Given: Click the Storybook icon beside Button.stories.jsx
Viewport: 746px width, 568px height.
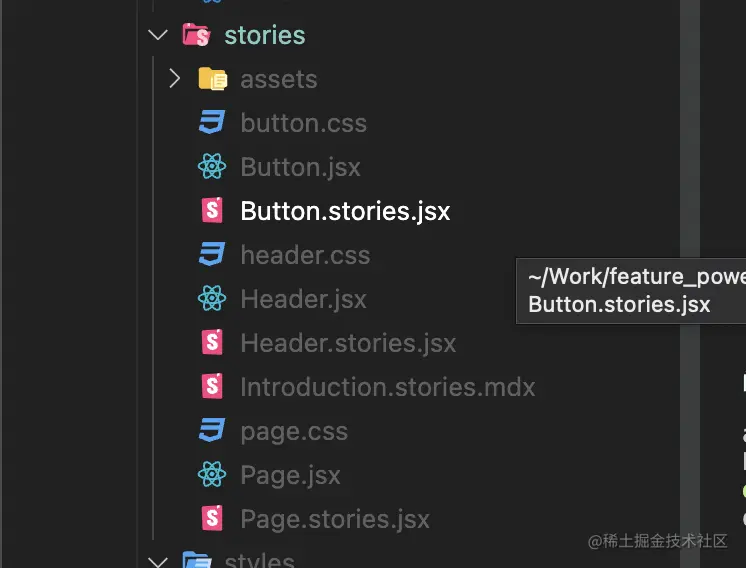Looking at the screenshot, I should [211, 210].
